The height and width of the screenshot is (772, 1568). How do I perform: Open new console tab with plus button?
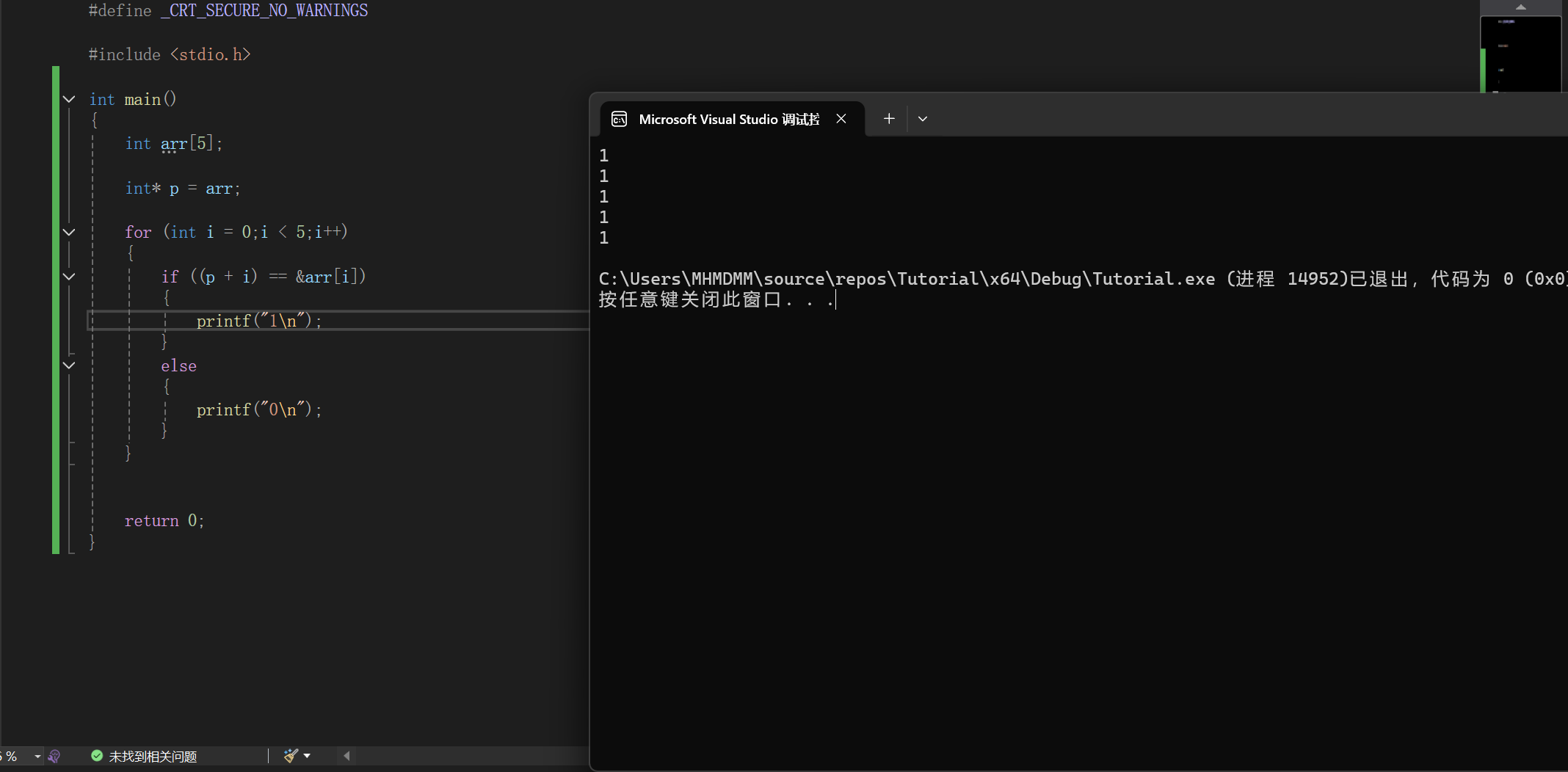(889, 119)
